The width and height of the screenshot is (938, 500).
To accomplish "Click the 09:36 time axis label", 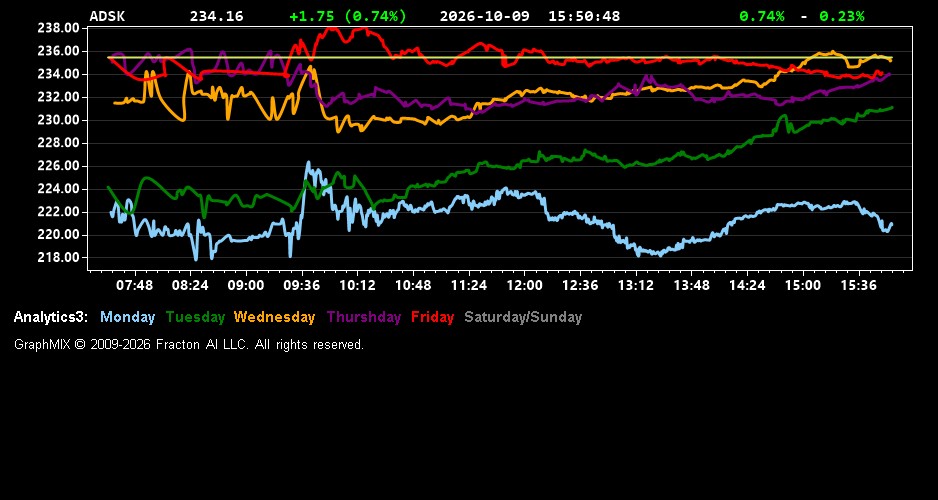I will click(302, 285).
